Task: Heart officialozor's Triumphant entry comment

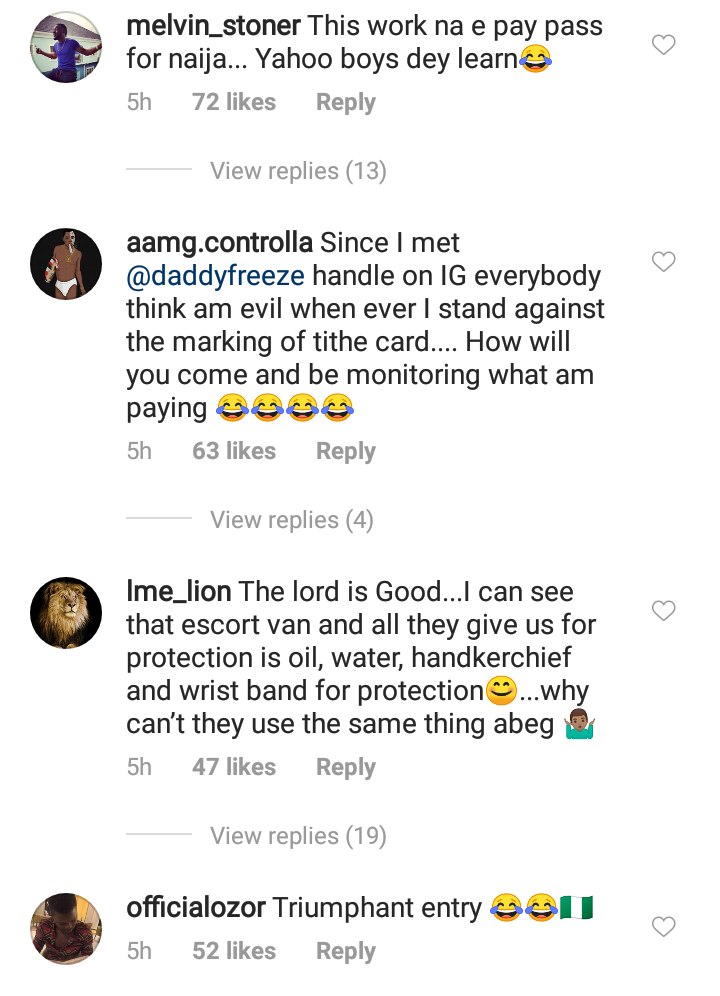Action: 663,928
